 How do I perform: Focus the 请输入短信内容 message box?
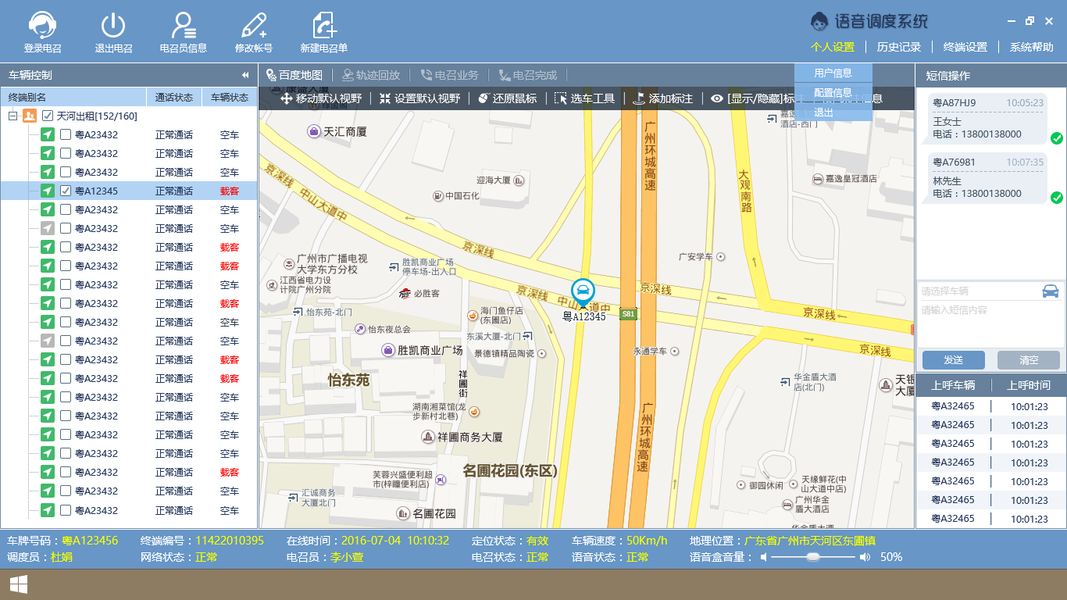(991, 324)
